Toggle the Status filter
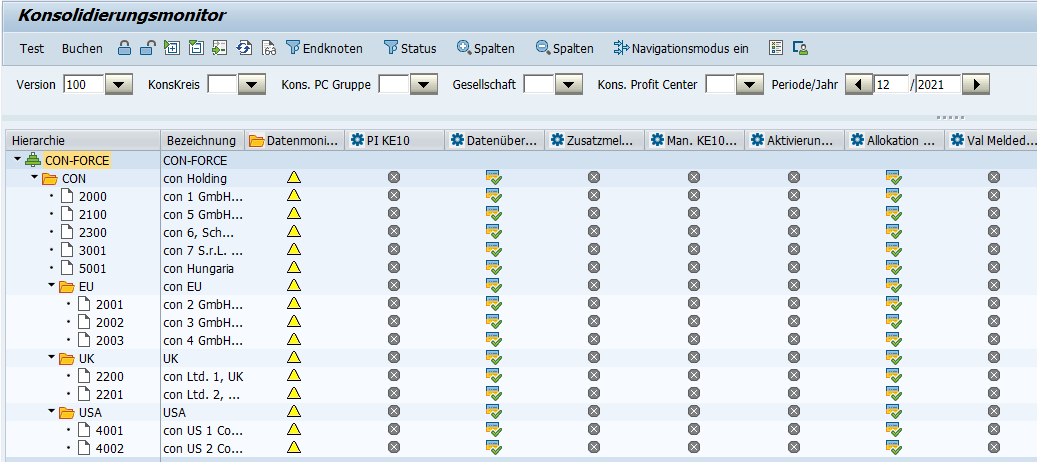The image size is (1037, 462). pyautogui.click(x=410, y=48)
